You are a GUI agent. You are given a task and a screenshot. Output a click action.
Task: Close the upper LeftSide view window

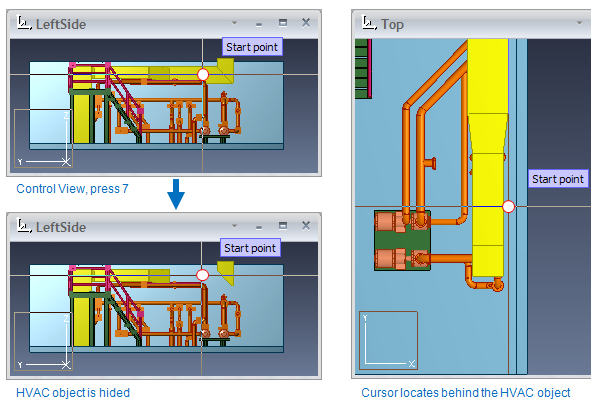tap(306, 23)
